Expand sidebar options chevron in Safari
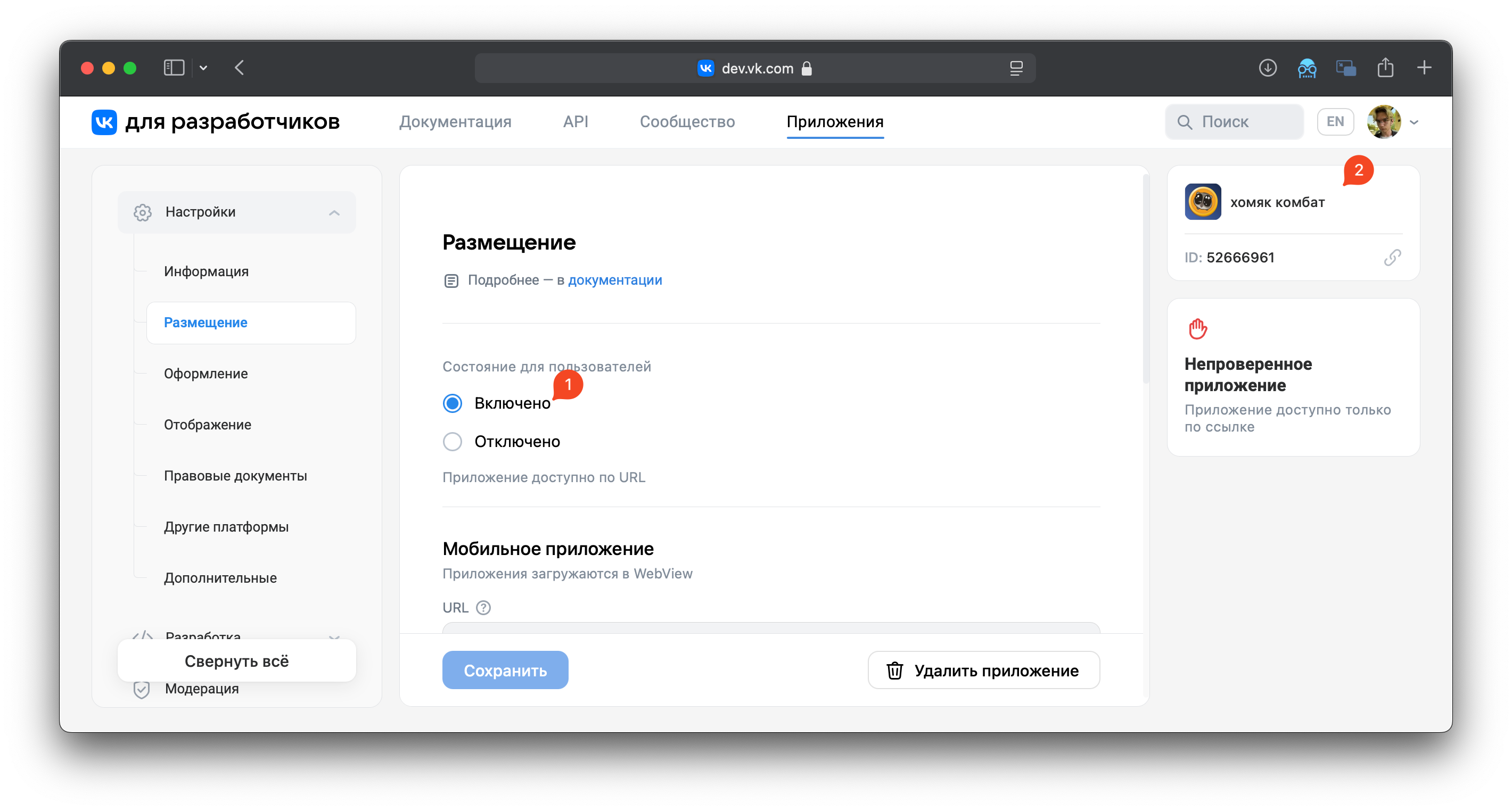1512x811 pixels. click(x=203, y=68)
